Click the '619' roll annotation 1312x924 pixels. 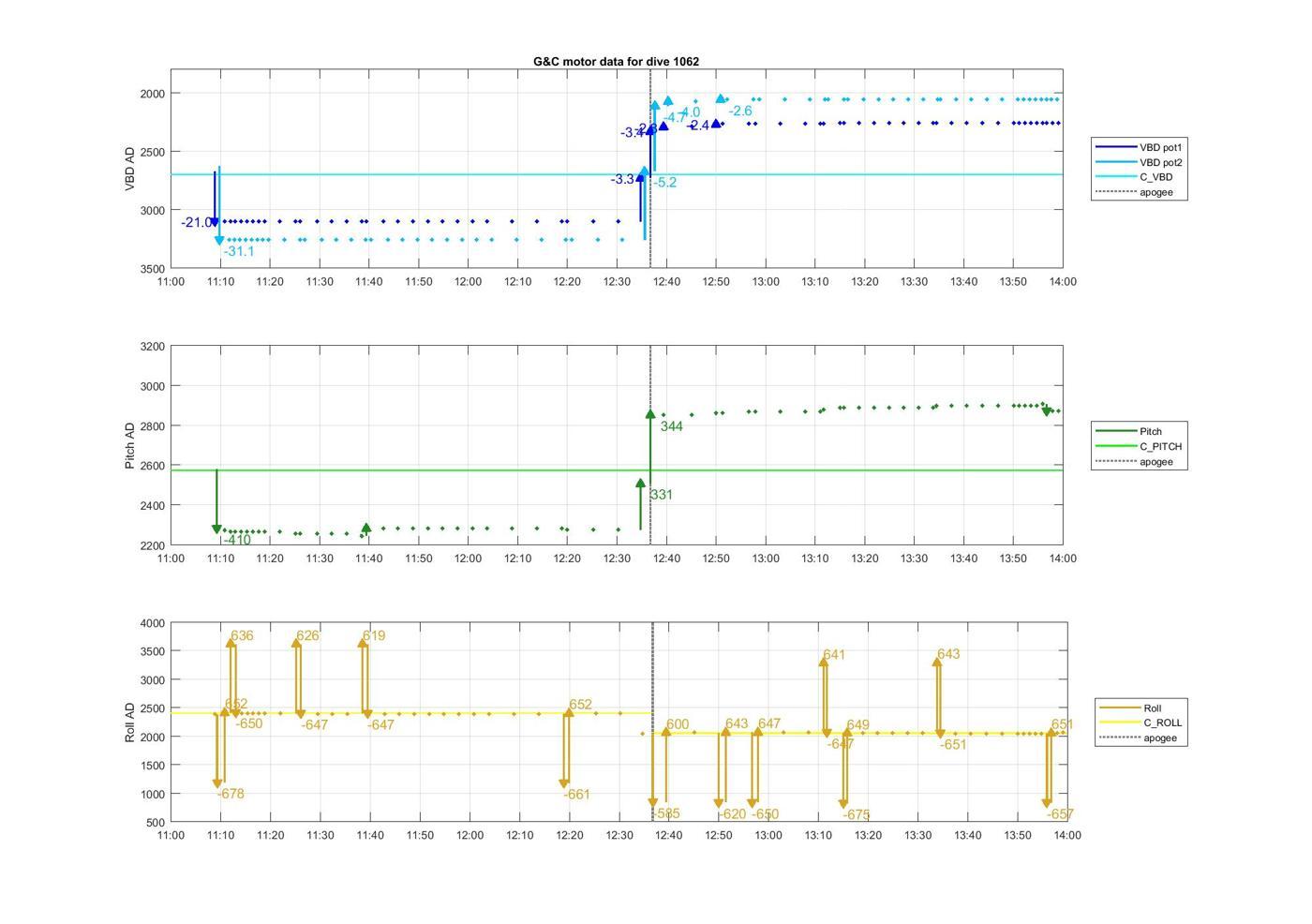point(374,635)
